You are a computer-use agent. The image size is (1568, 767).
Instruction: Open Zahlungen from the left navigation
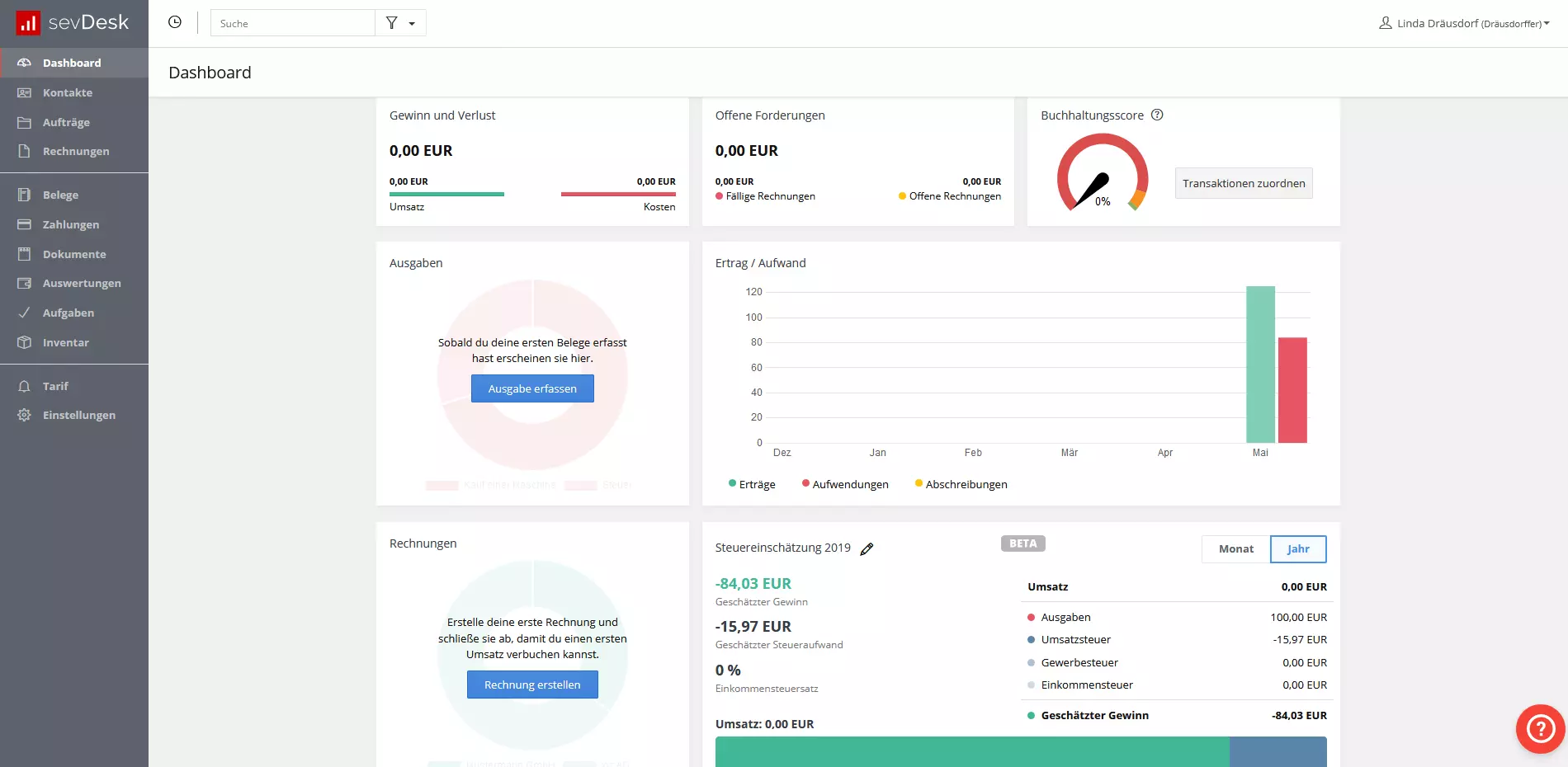tap(25, 224)
